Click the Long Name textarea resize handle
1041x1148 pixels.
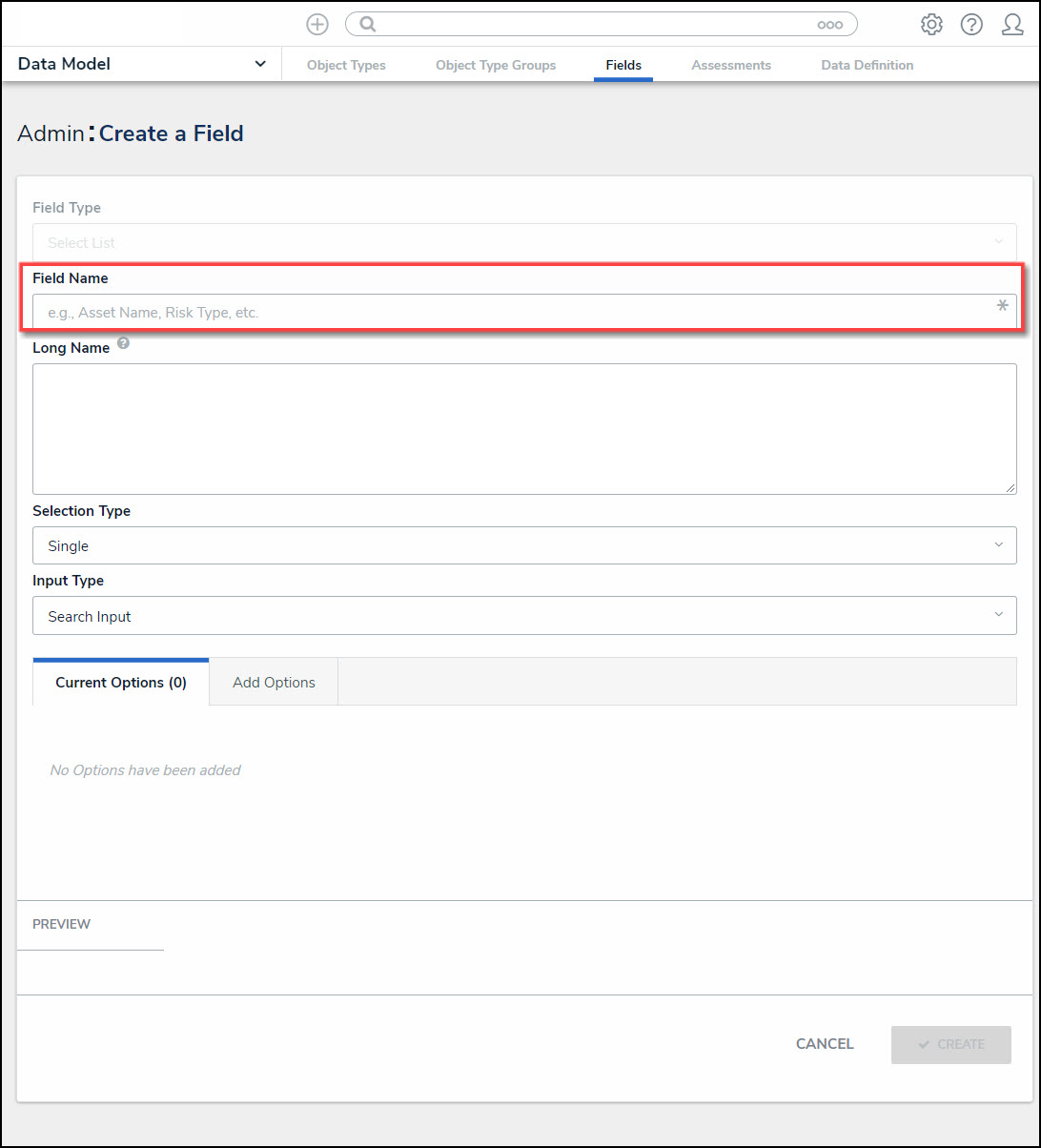(1010, 487)
